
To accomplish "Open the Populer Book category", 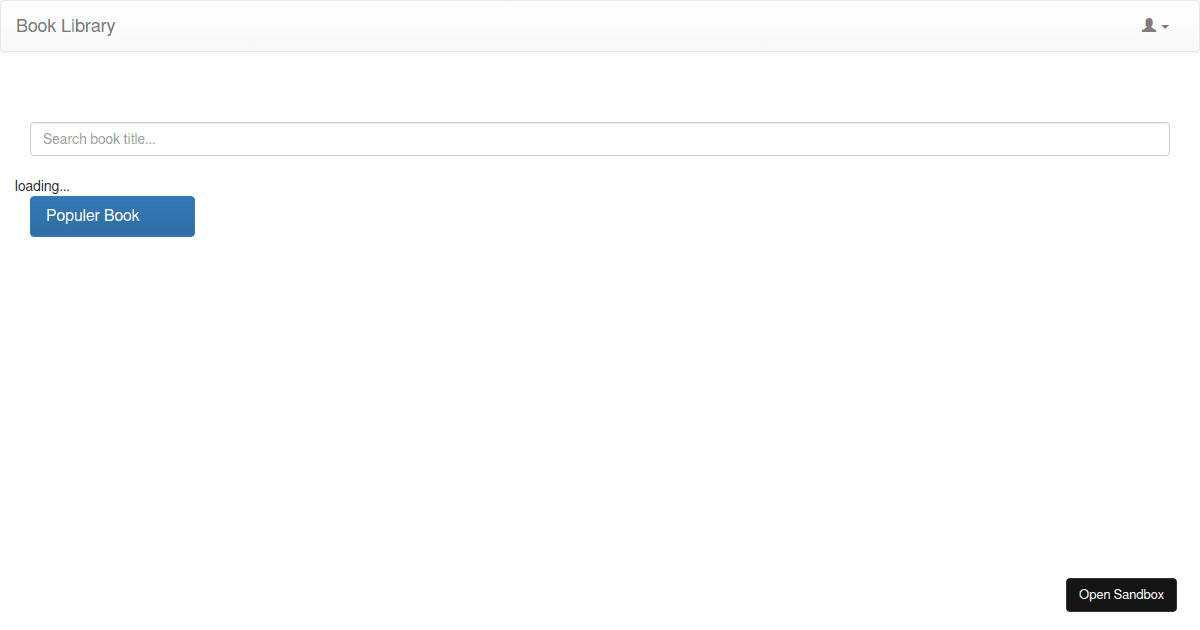I will [x=112, y=216].
